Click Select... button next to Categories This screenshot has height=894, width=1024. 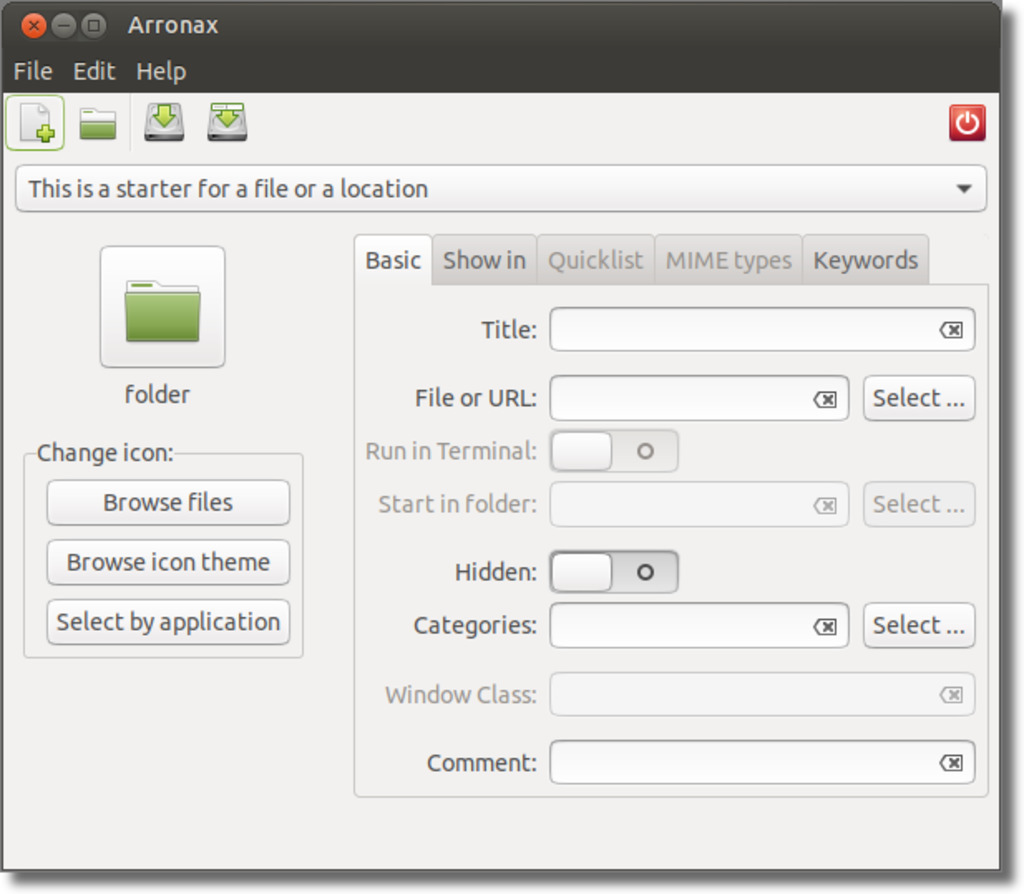[918, 625]
